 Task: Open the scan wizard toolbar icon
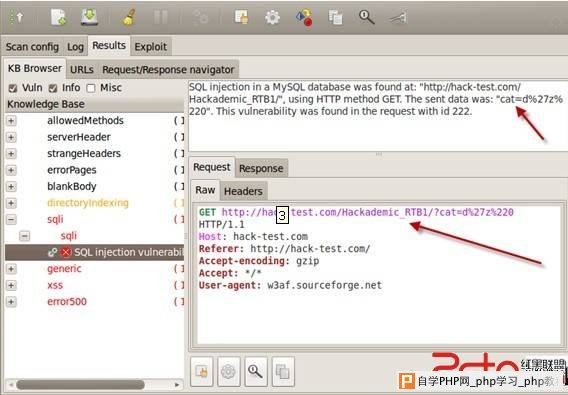tap(16, 17)
